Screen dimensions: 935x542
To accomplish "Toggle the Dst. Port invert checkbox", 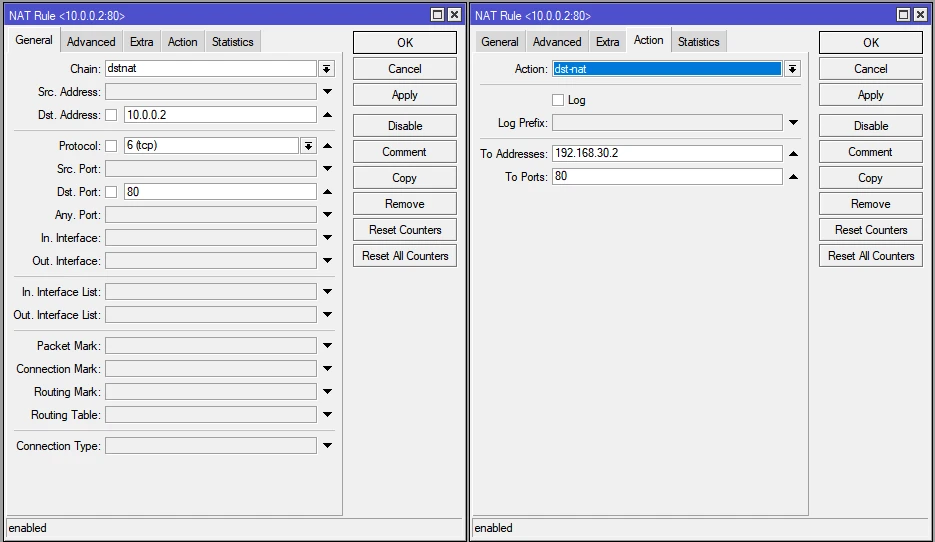I will (x=112, y=192).
